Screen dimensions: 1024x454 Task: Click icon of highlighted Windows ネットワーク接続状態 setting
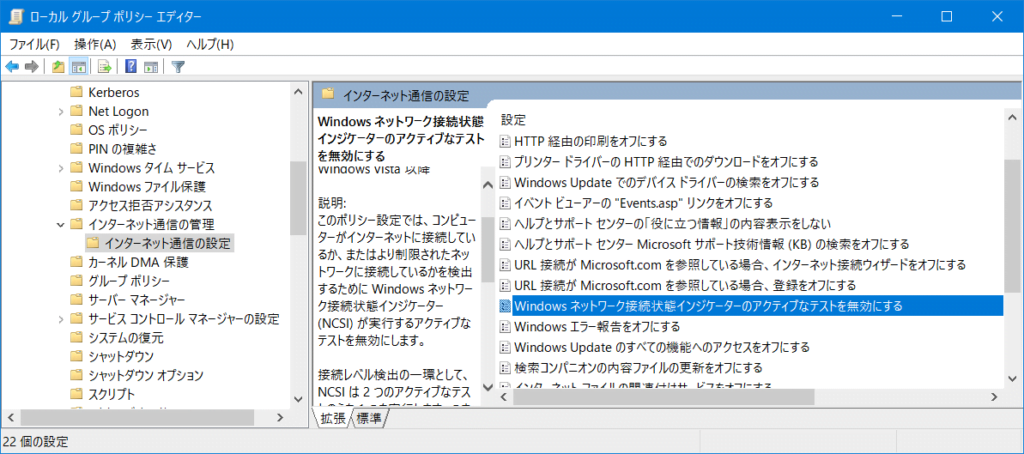(504, 305)
